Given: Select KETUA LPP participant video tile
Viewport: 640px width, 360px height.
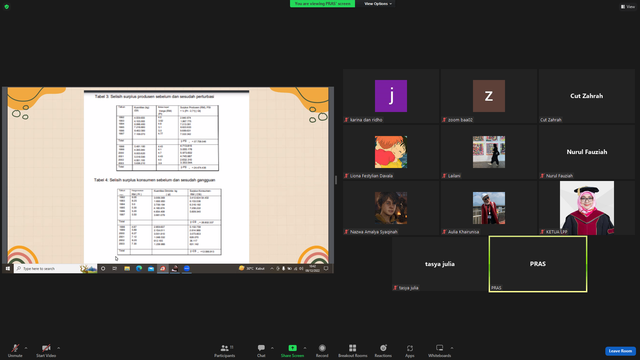Looking at the screenshot, I should [x=587, y=208].
